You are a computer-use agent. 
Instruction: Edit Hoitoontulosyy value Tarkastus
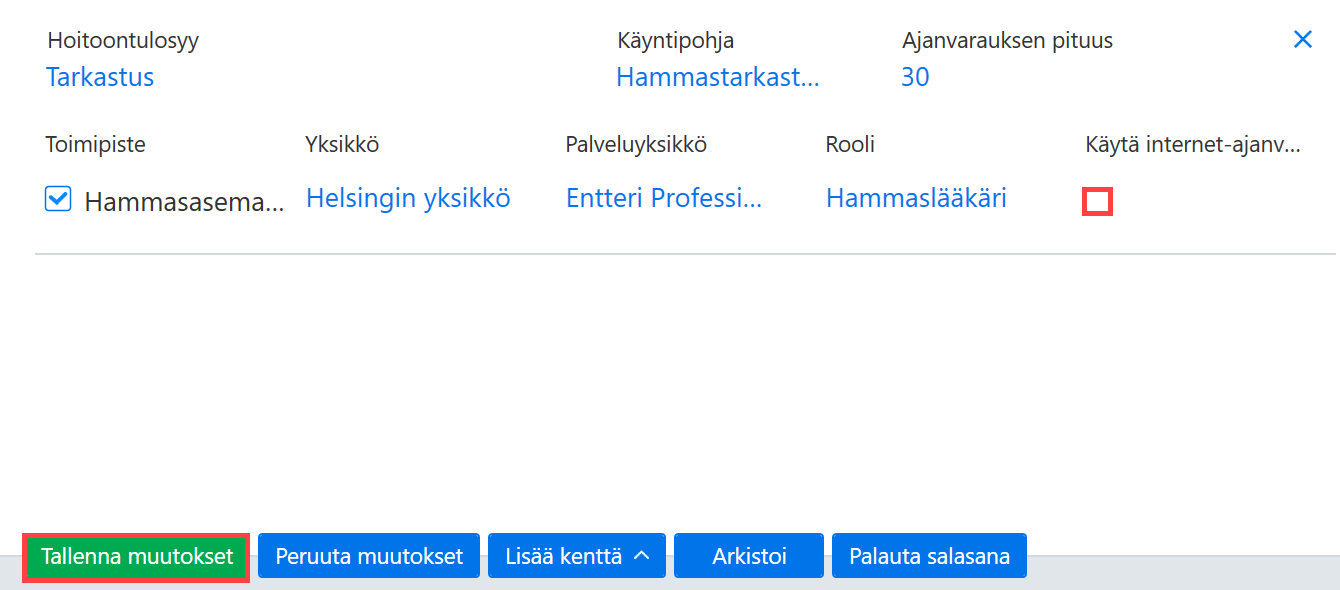click(x=100, y=77)
